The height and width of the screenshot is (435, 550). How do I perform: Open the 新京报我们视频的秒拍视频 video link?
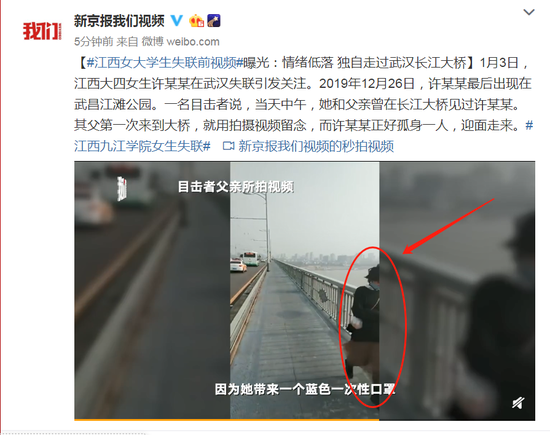coord(316,146)
